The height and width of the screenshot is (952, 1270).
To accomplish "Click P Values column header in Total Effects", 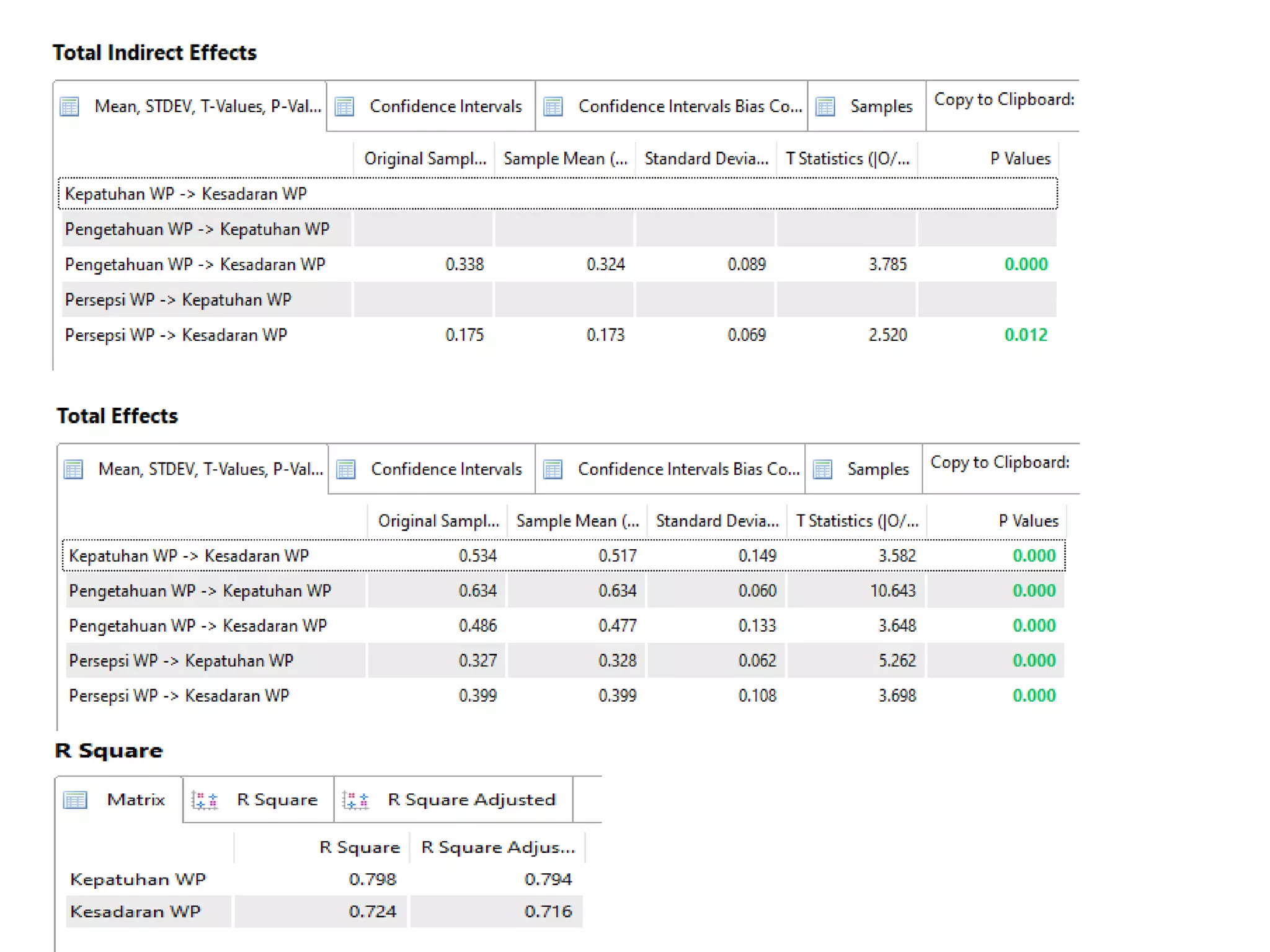I will click(1028, 521).
